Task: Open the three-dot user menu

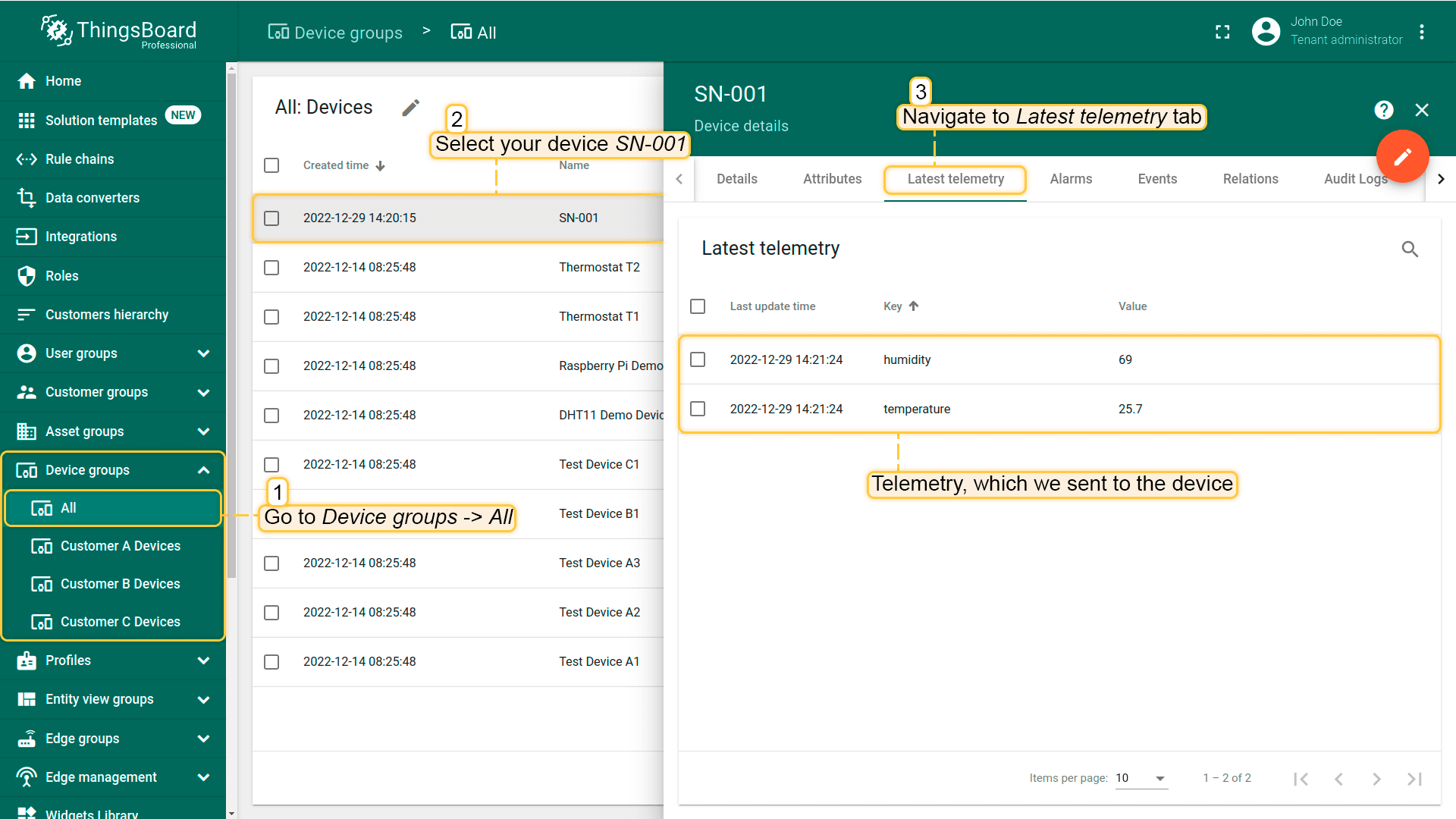Action: [x=1422, y=32]
